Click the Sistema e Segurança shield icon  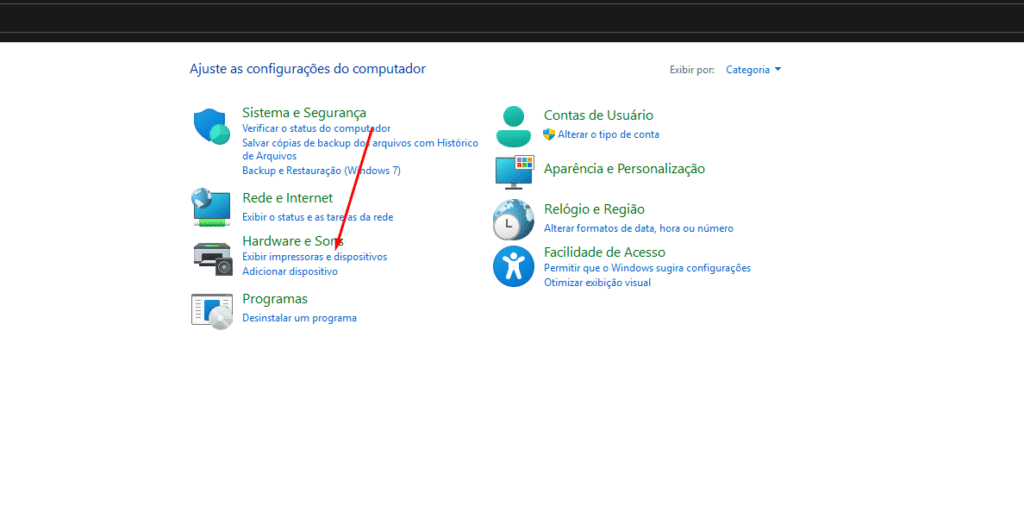(212, 127)
